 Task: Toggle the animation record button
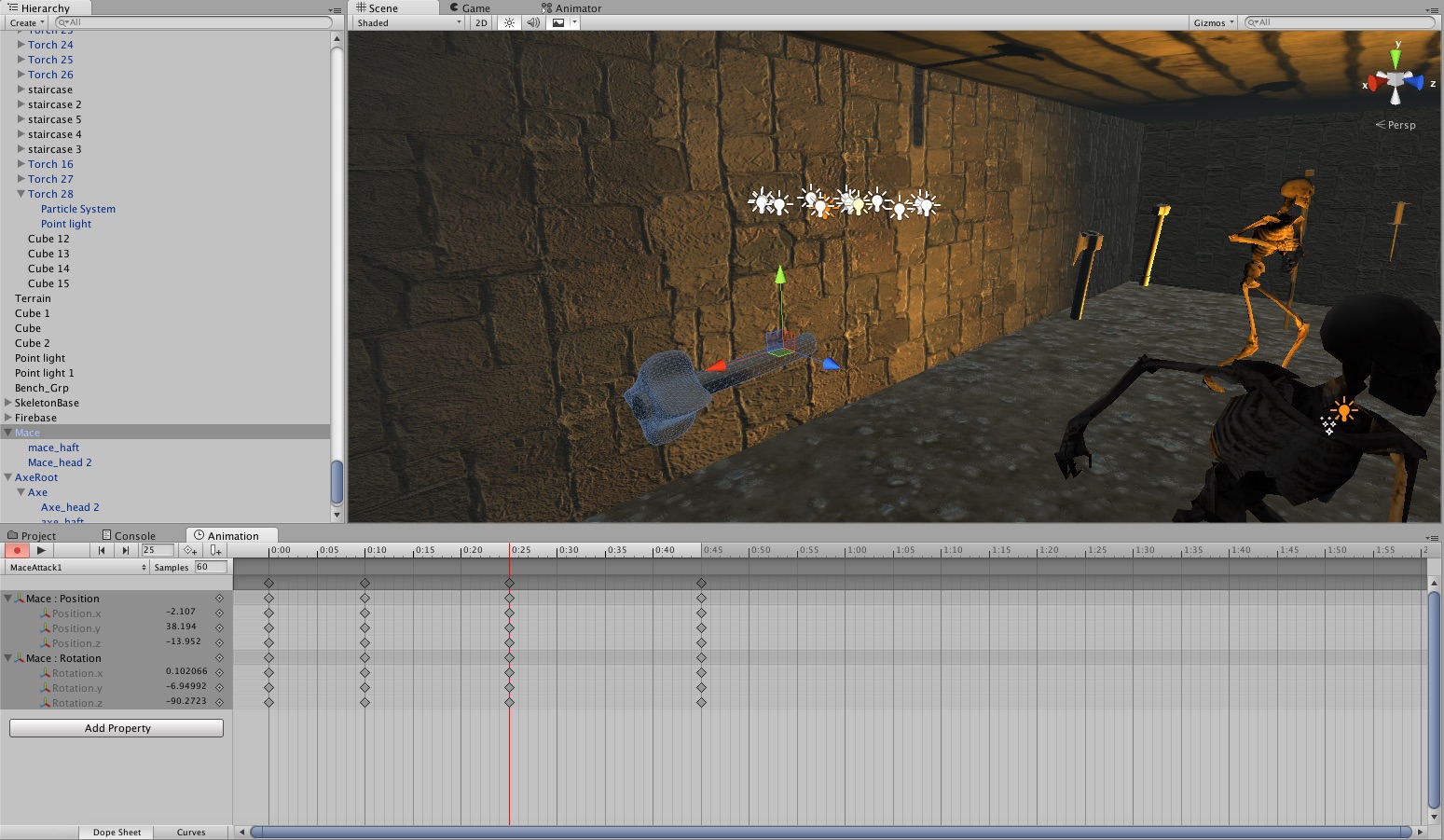point(17,551)
